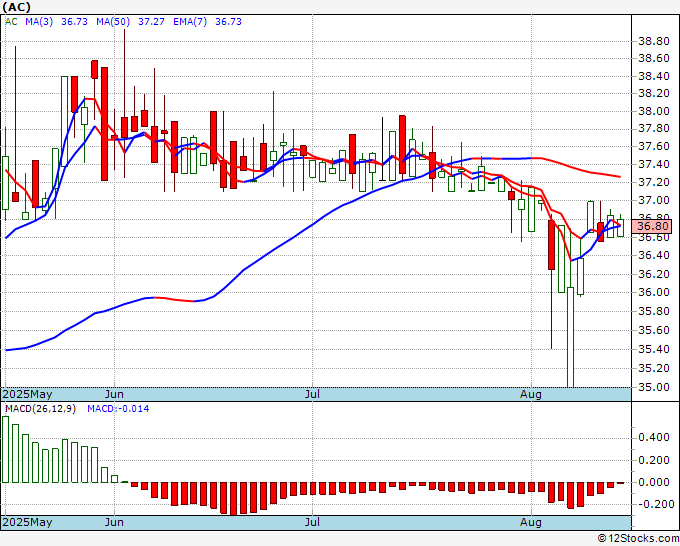Click the MA(3) value 36.73
Viewport: 680px width, 546px height.
click(75, 22)
